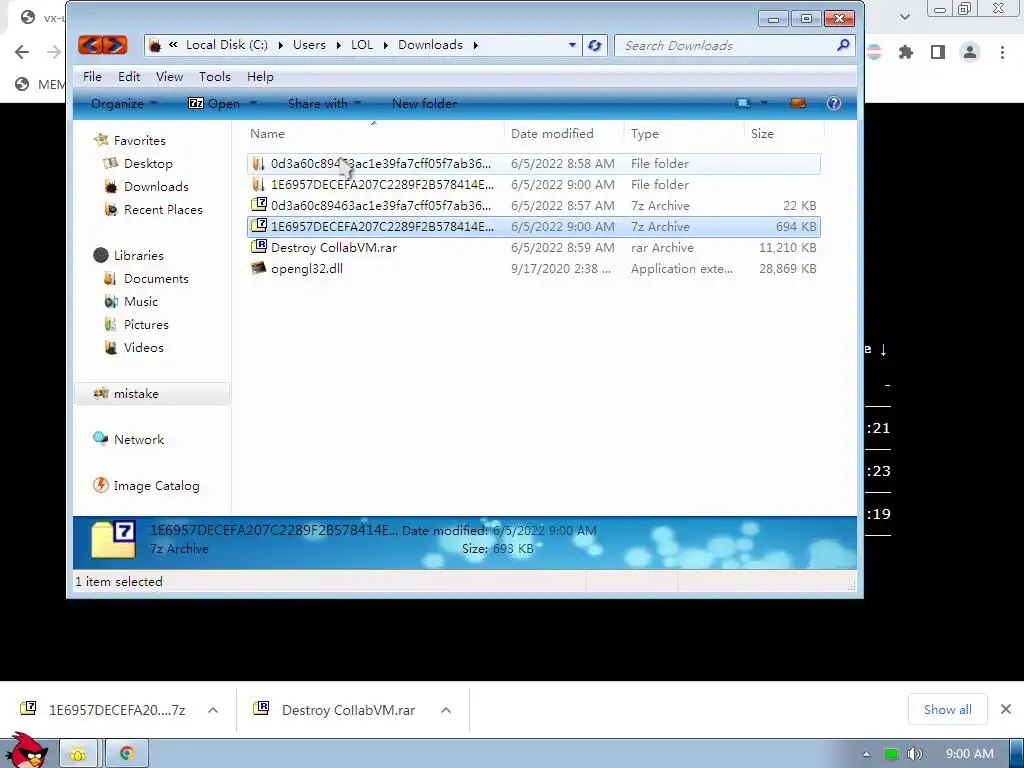Click the Music library icon

[110, 301]
